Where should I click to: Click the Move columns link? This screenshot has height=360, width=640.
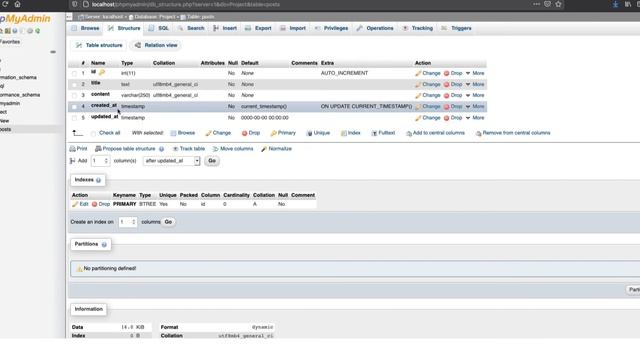coord(233,149)
